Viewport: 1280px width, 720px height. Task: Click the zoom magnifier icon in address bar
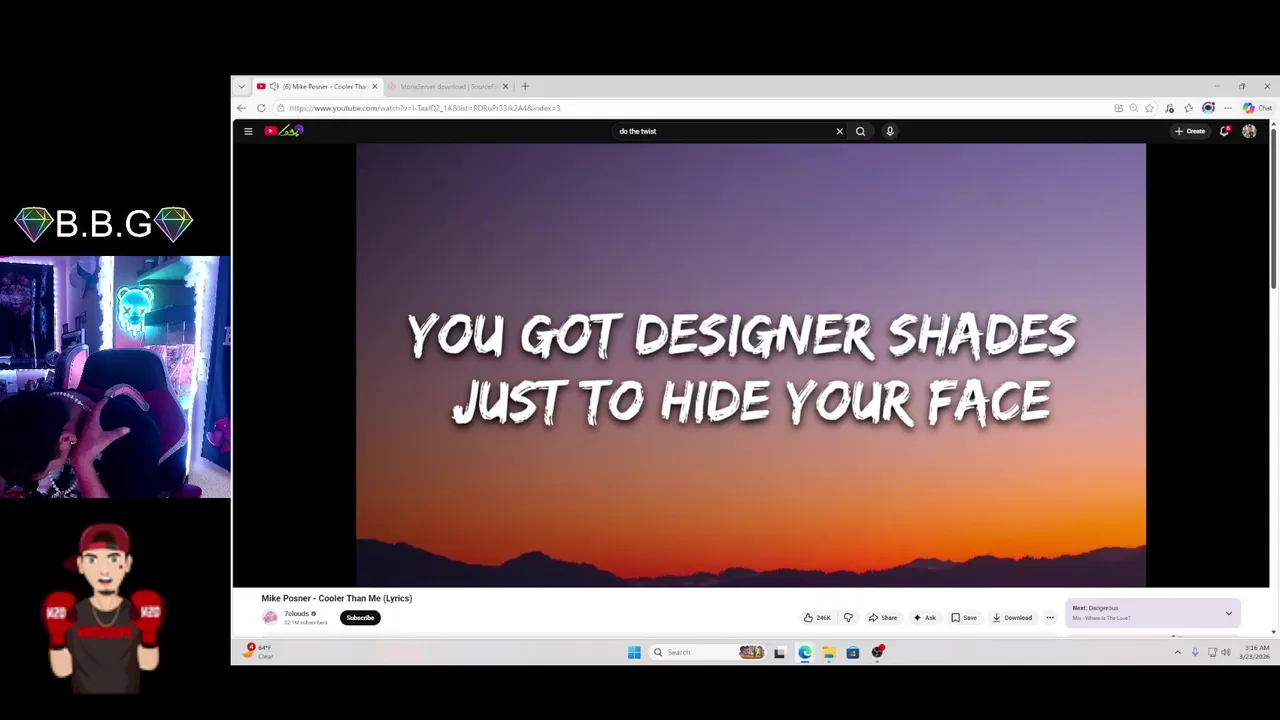pyautogui.click(x=1134, y=108)
